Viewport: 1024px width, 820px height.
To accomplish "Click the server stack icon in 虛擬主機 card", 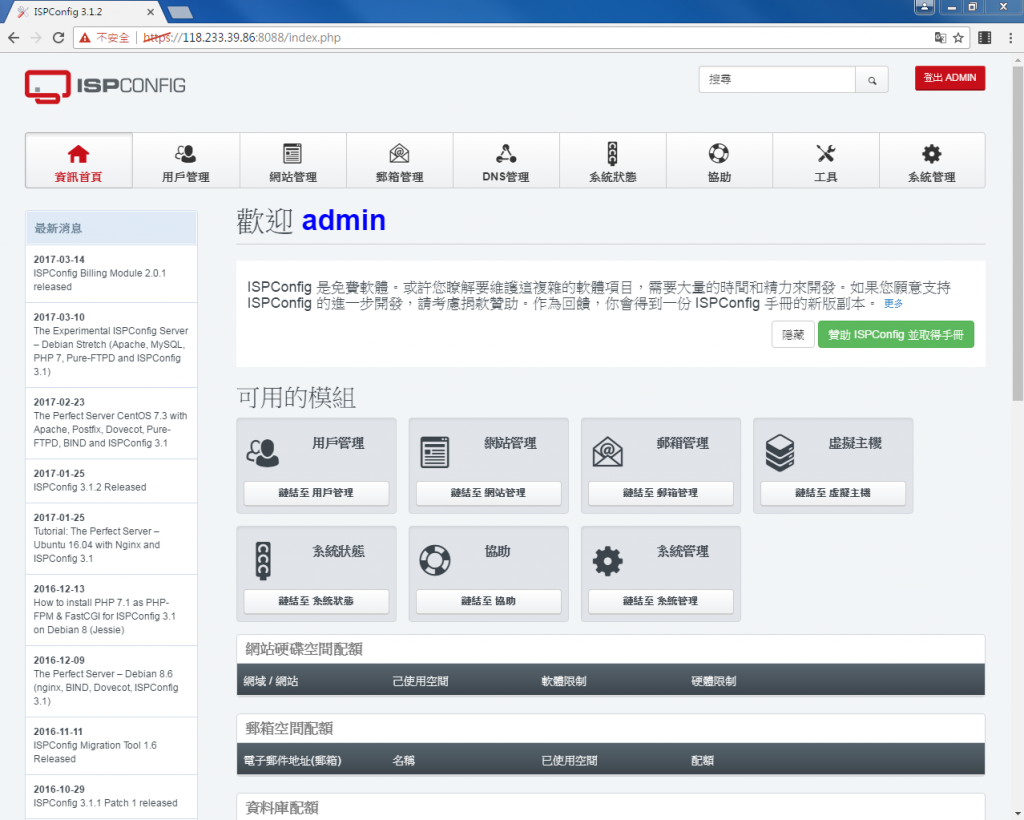I will point(780,452).
